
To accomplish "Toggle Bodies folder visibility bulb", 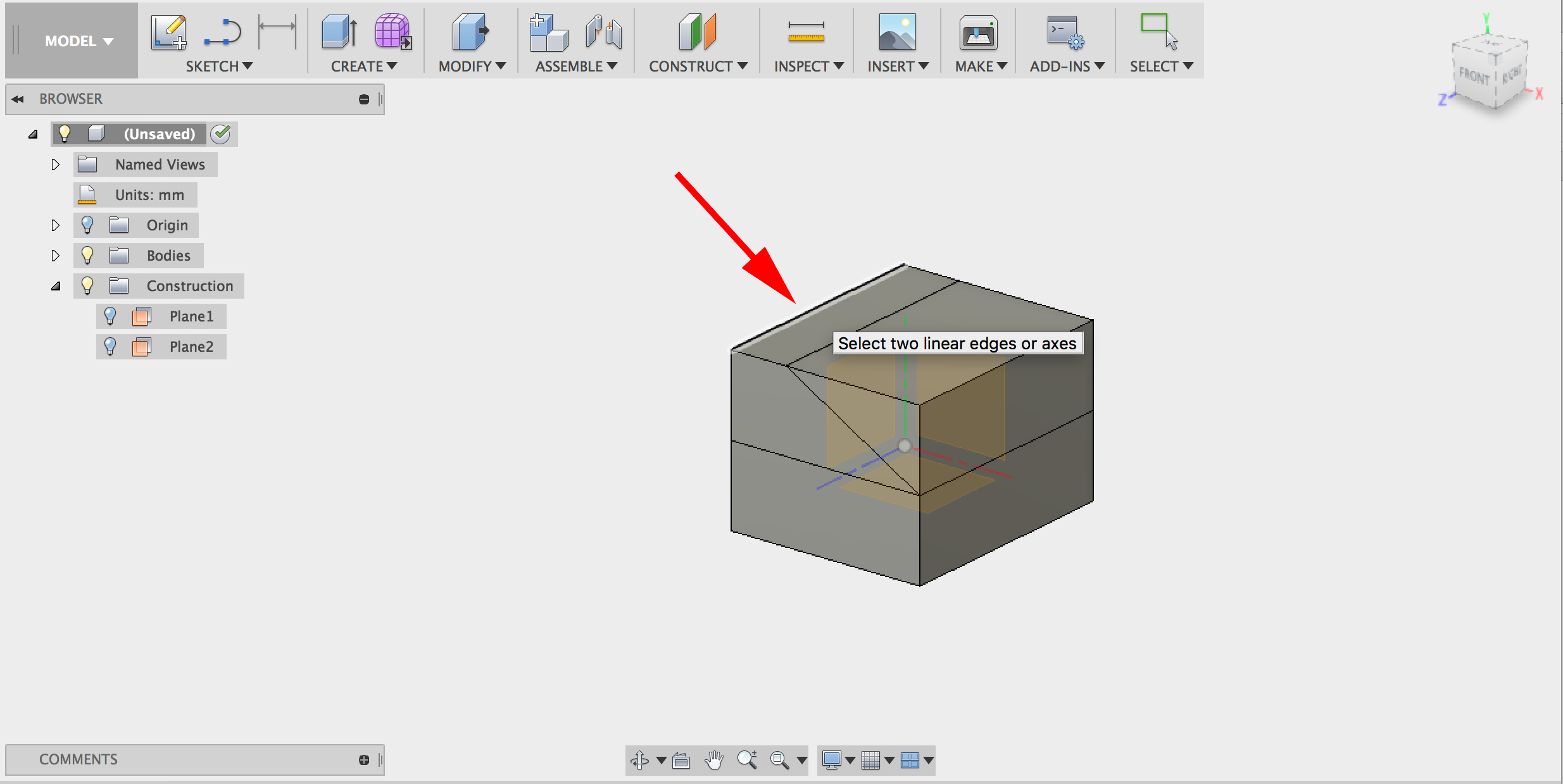I will 87,256.
